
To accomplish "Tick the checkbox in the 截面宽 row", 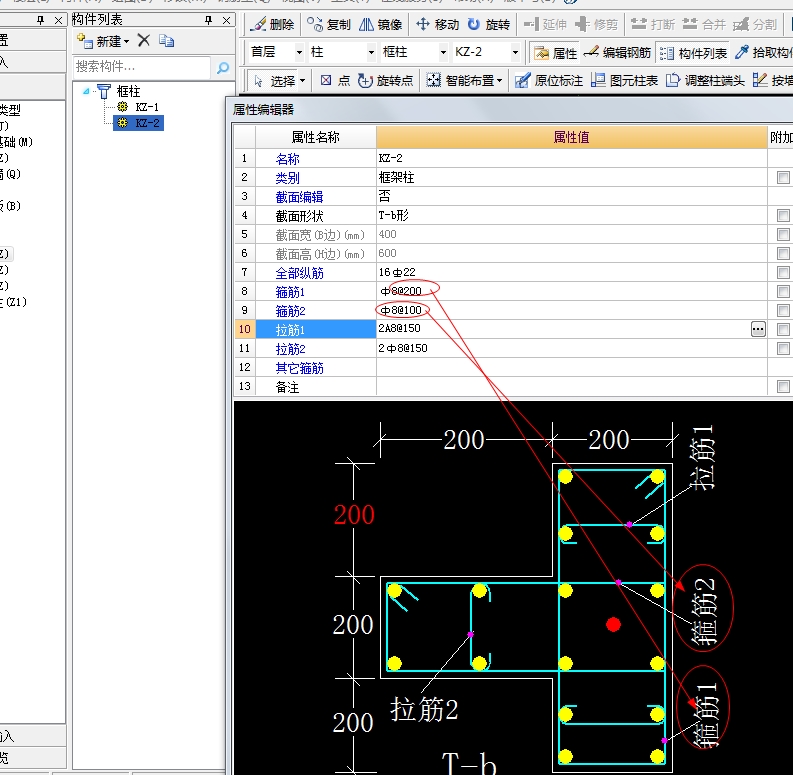I will 783,234.
